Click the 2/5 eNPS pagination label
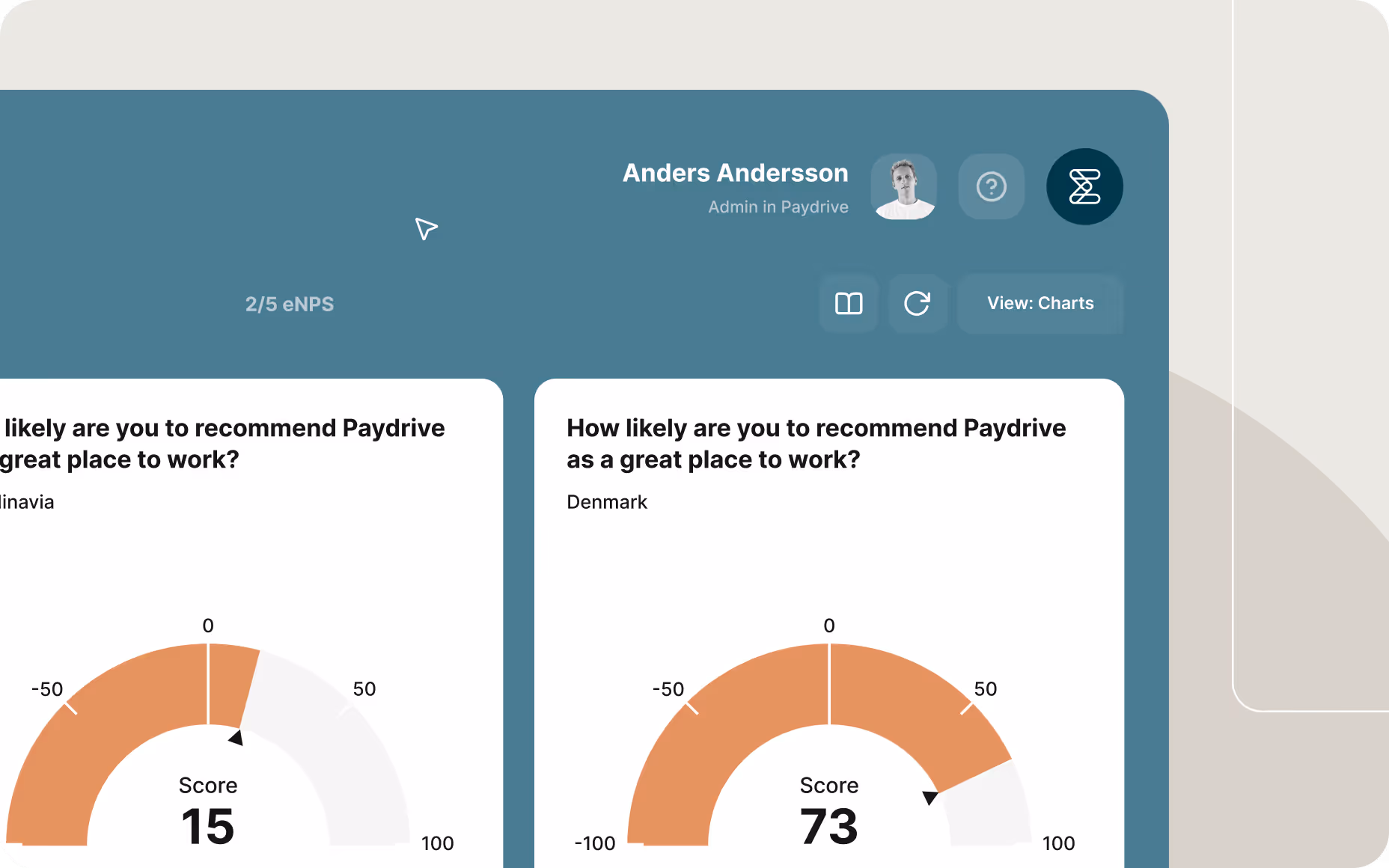 click(290, 304)
